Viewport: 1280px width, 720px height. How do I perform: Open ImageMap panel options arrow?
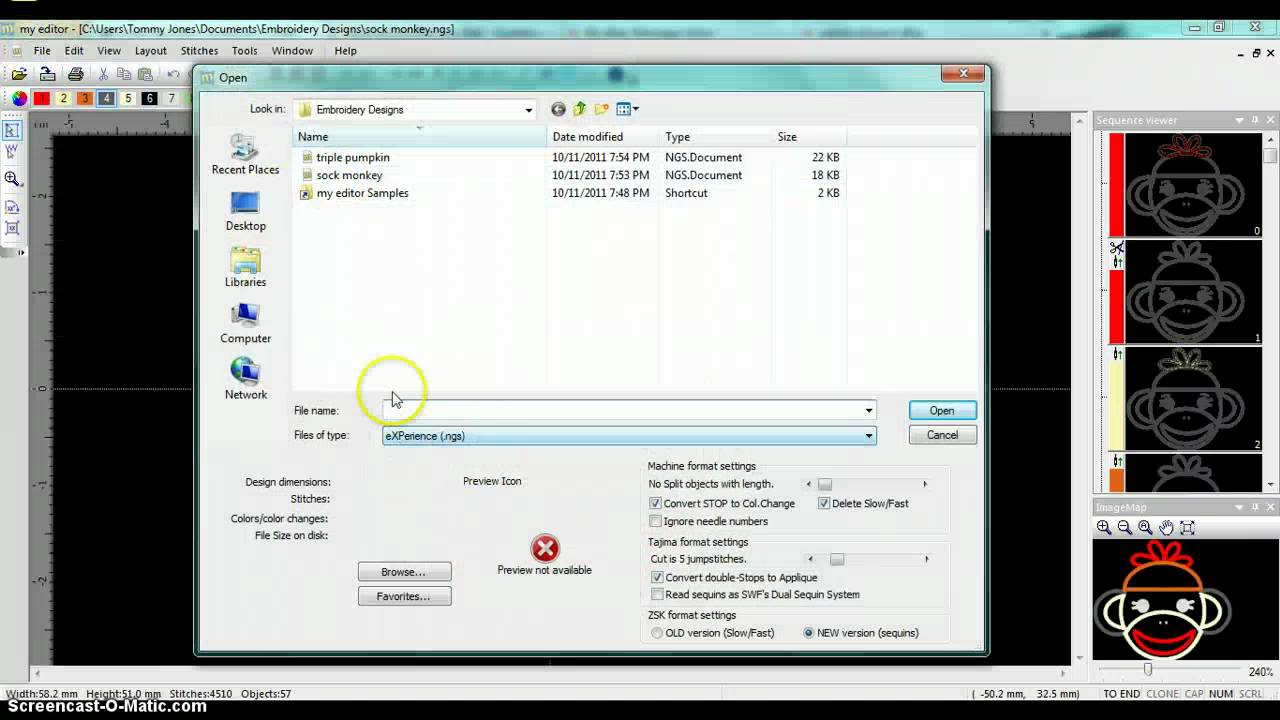(x=1239, y=507)
